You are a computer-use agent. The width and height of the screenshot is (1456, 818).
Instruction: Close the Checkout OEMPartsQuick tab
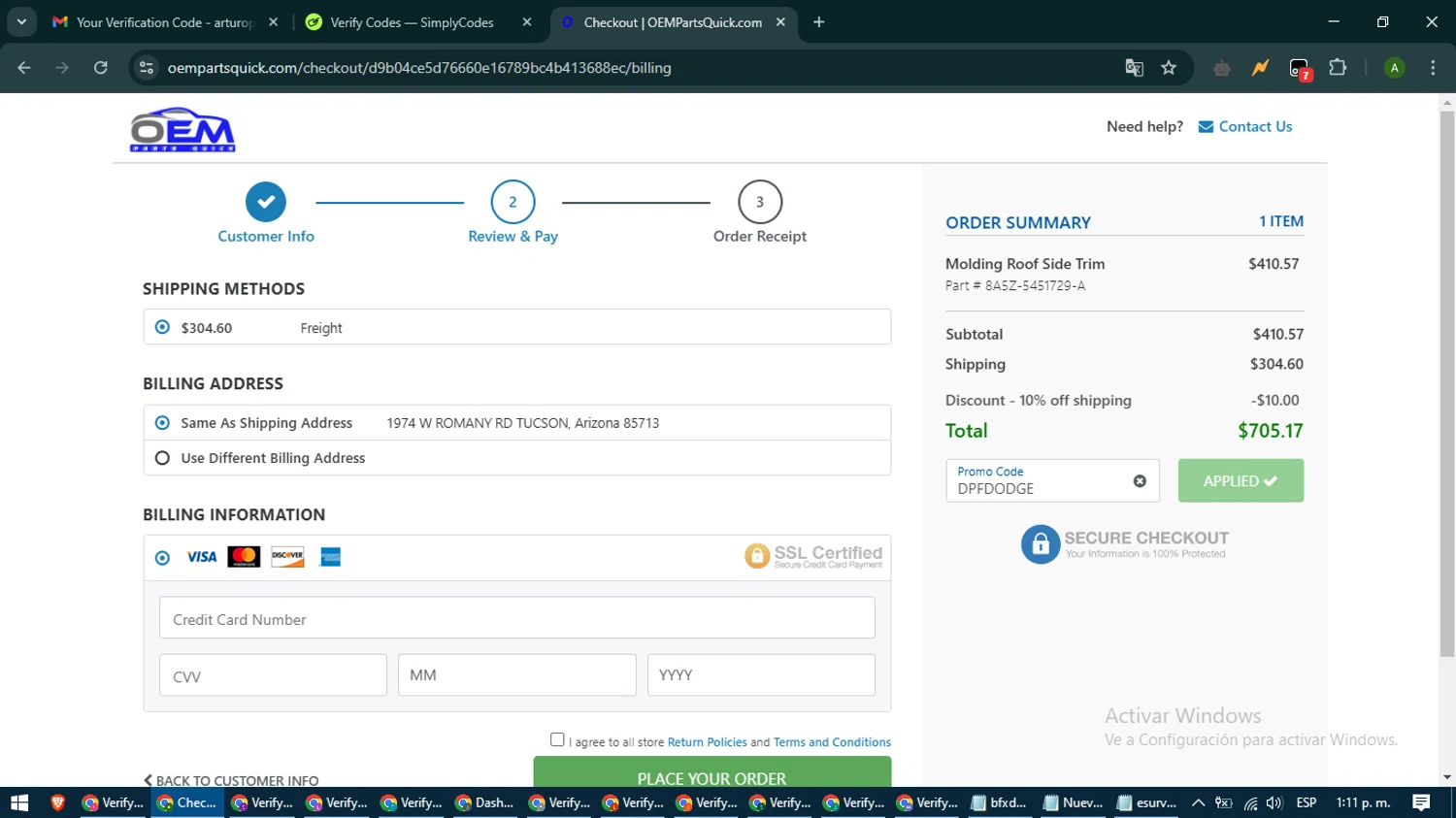pos(780,22)
